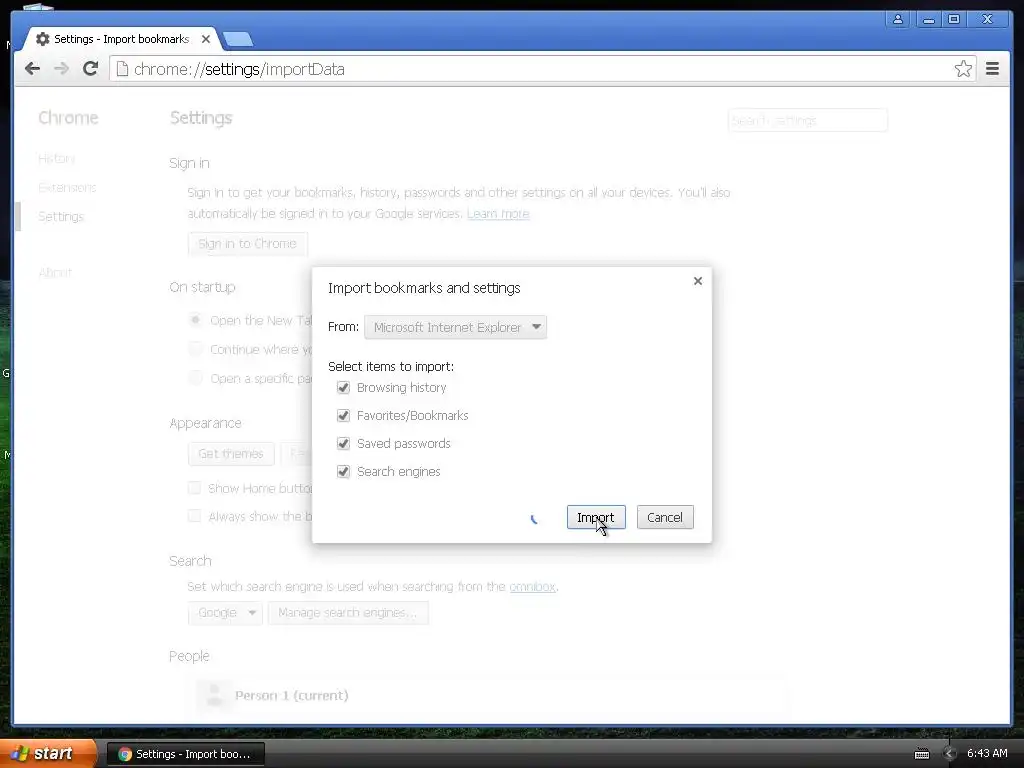Toggle Show Home button checkbox
The height and width of the screenshot is (768, 1024).
[194, 488]
